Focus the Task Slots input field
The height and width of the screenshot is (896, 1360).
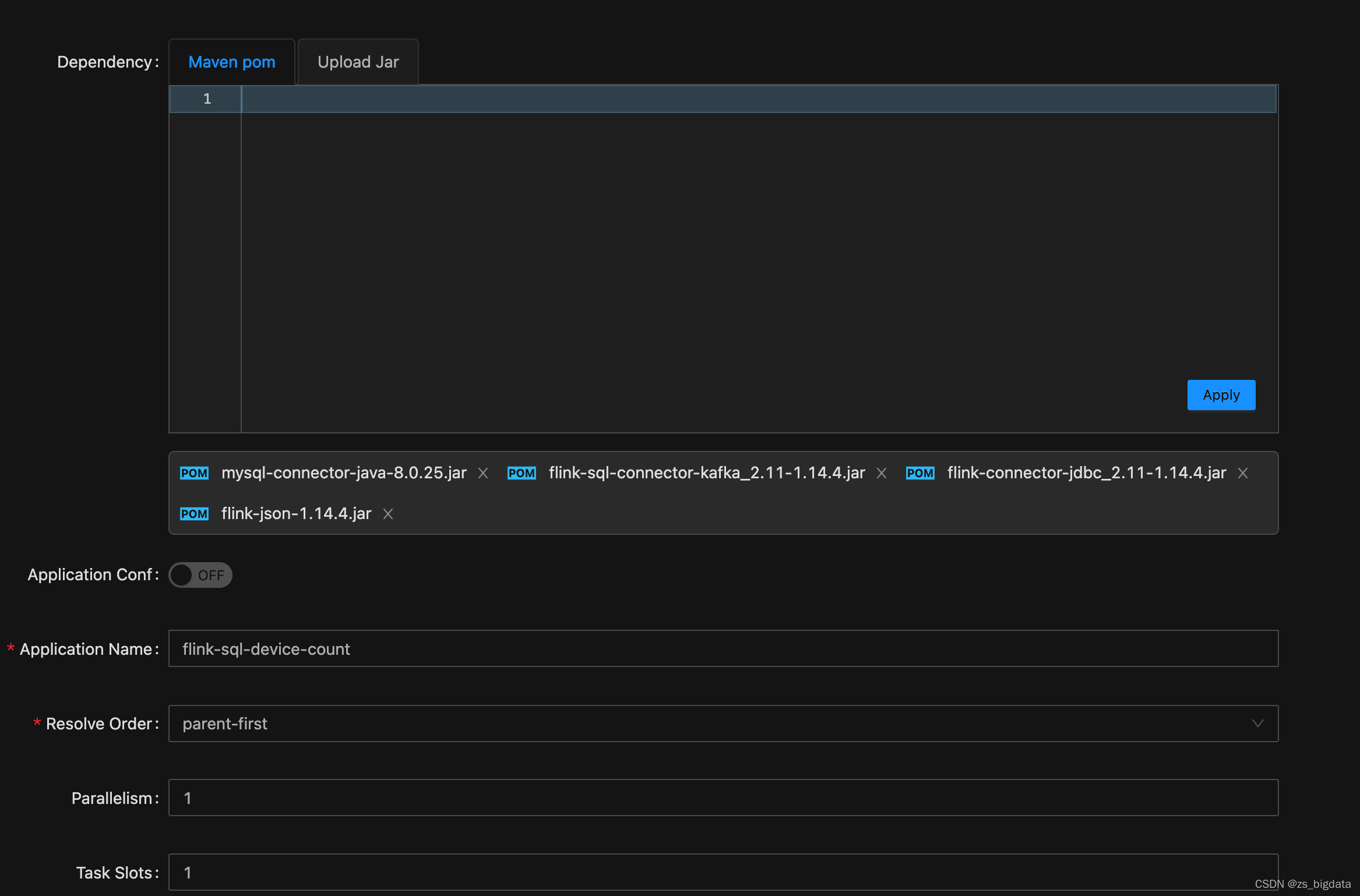click(x=723, y=872)
